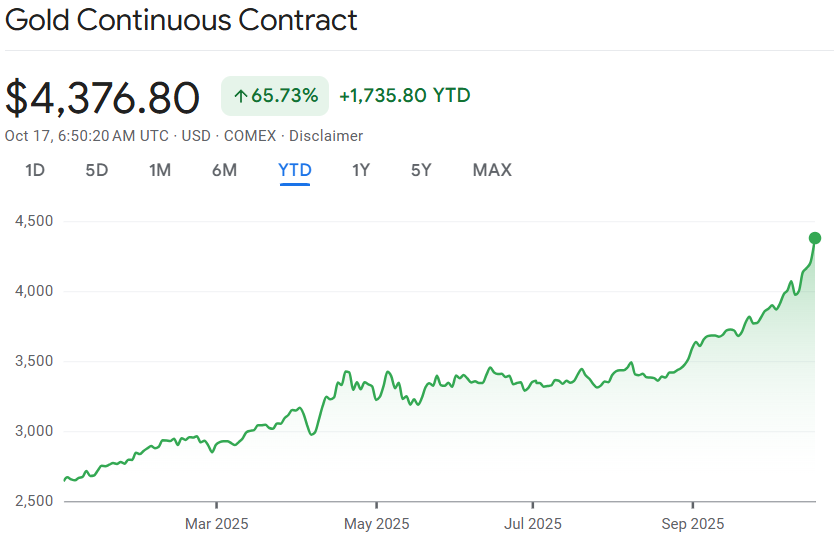Click the active YTD tab
This screenshot has height=546, width=834.
click(x=295, y=170)
